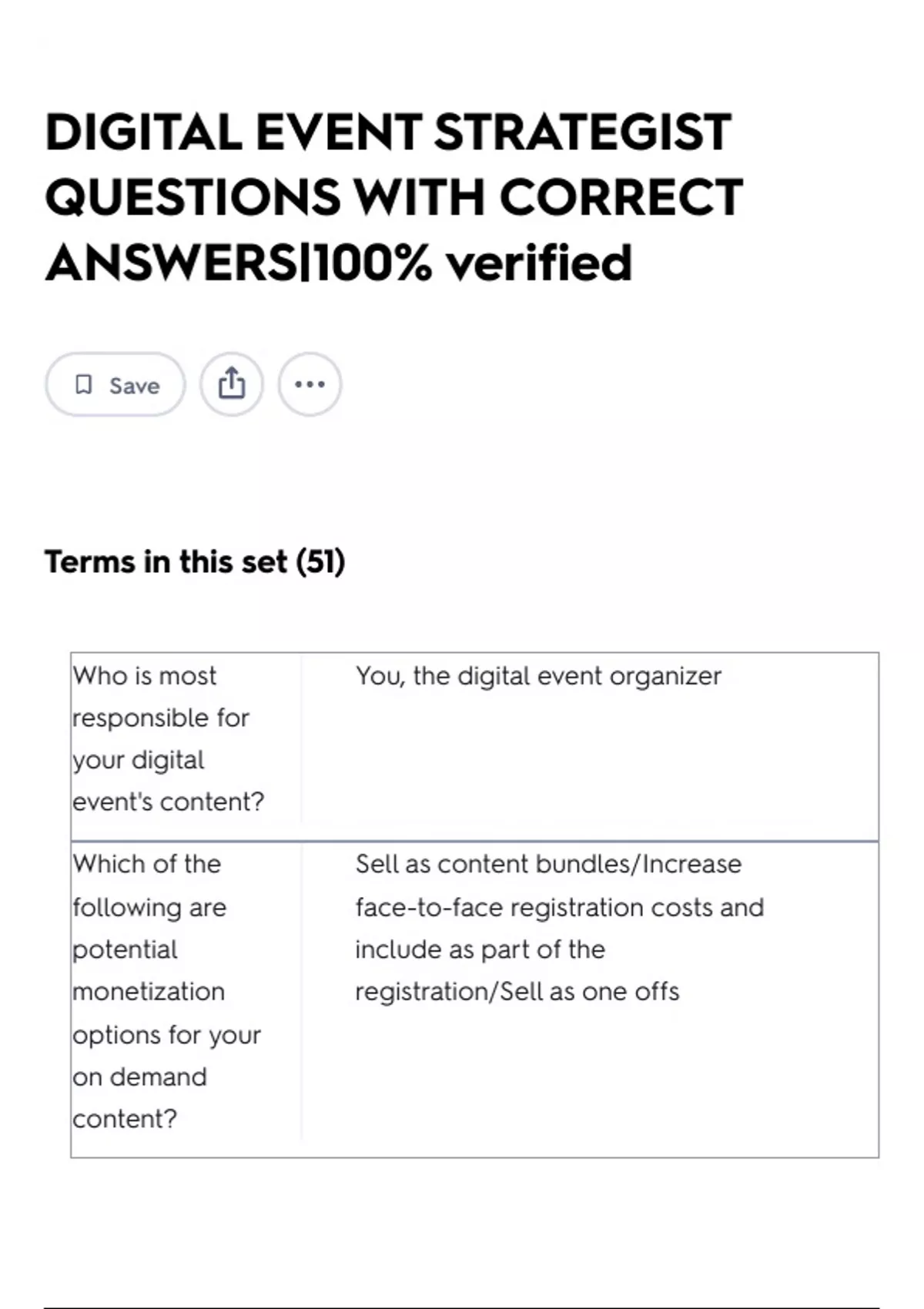The height and width of the screenshot is (1309, 924).
Task: Select the 'Who is most' term text
Action: [145, 675]
